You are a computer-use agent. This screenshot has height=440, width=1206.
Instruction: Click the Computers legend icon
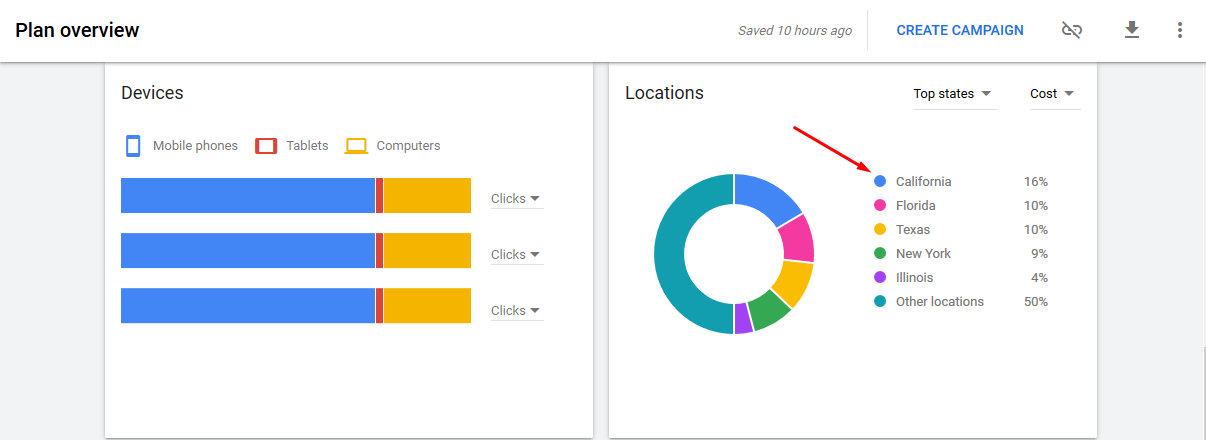(357, 146)
